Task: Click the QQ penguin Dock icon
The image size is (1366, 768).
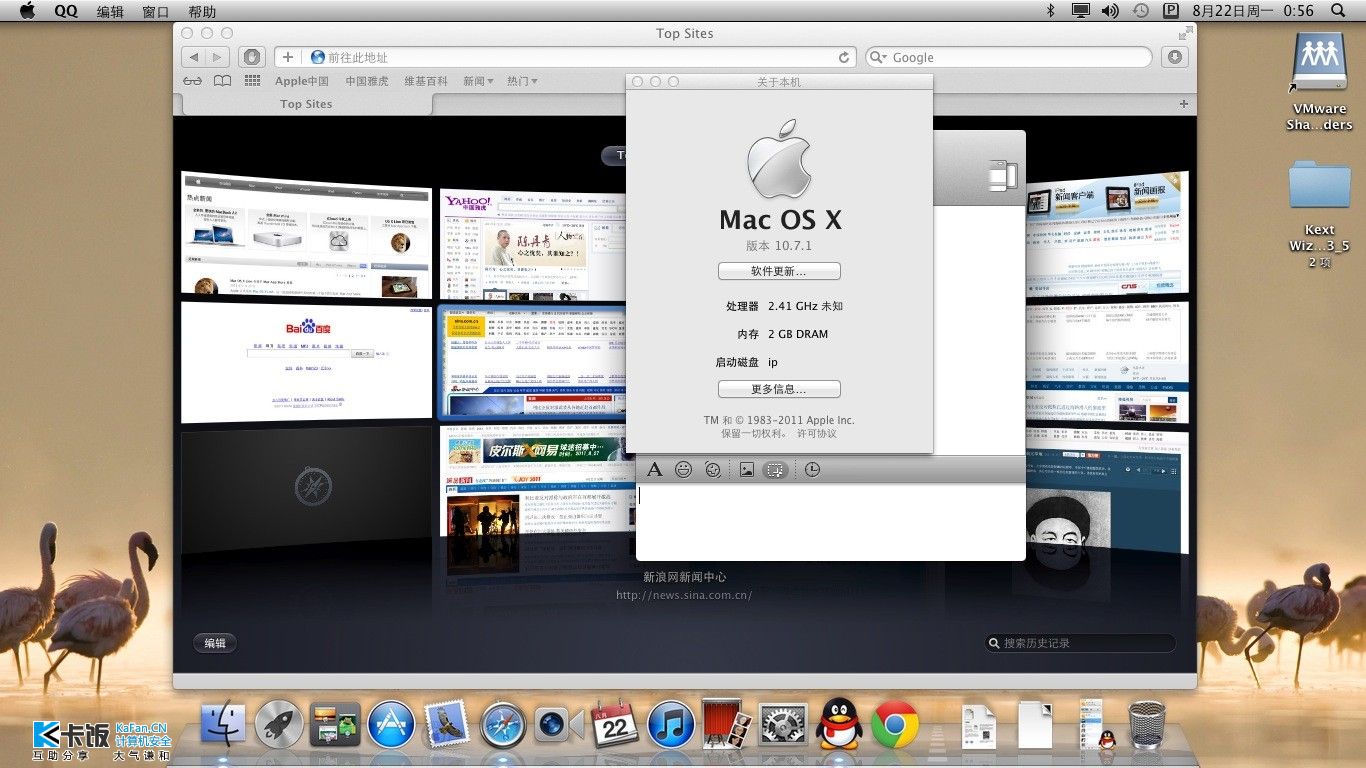Action: (x=839, y=724)
